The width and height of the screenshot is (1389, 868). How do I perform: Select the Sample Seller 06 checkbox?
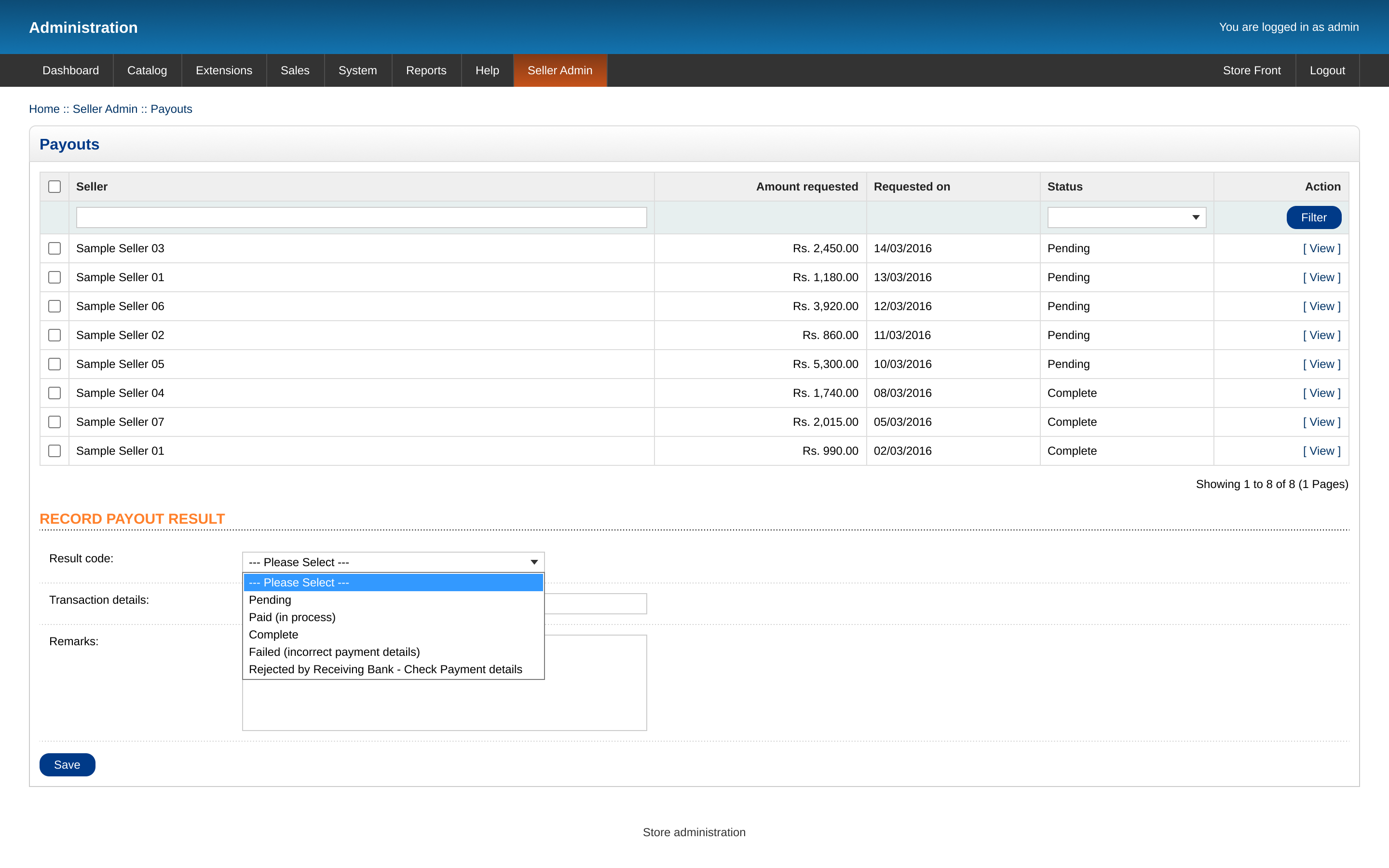click(x=54, y=306)
